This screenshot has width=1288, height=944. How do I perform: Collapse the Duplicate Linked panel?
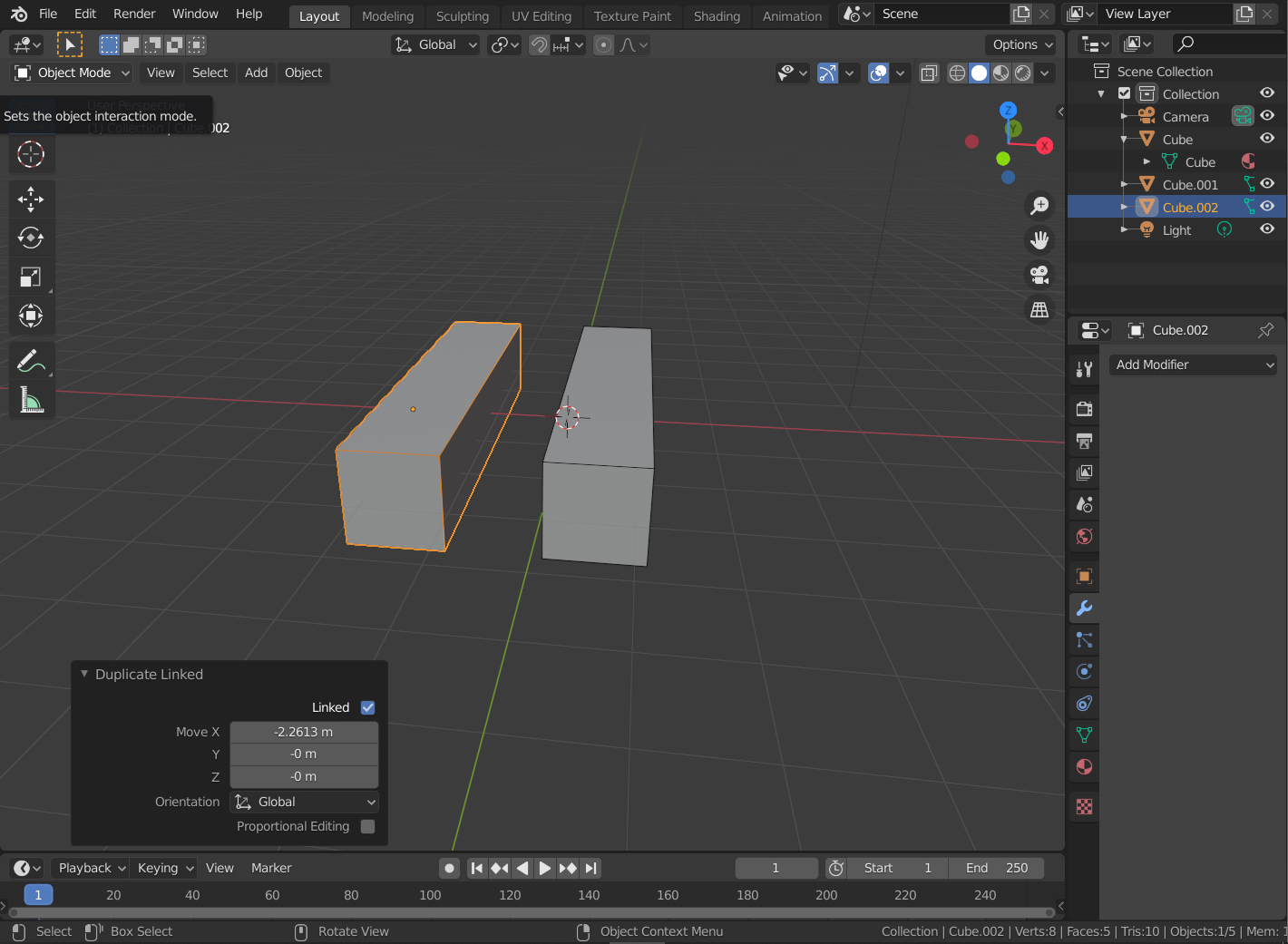point(84,674)
